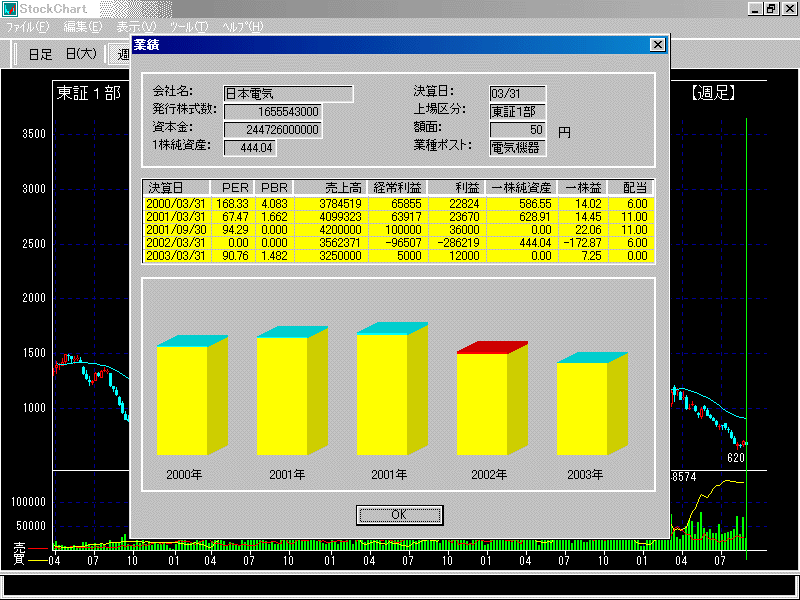The width and height of the screenshot is (800, 600).
Task: Select the 2001/03/31 table row
Action: pyautogui.click(x=398, y=217)
